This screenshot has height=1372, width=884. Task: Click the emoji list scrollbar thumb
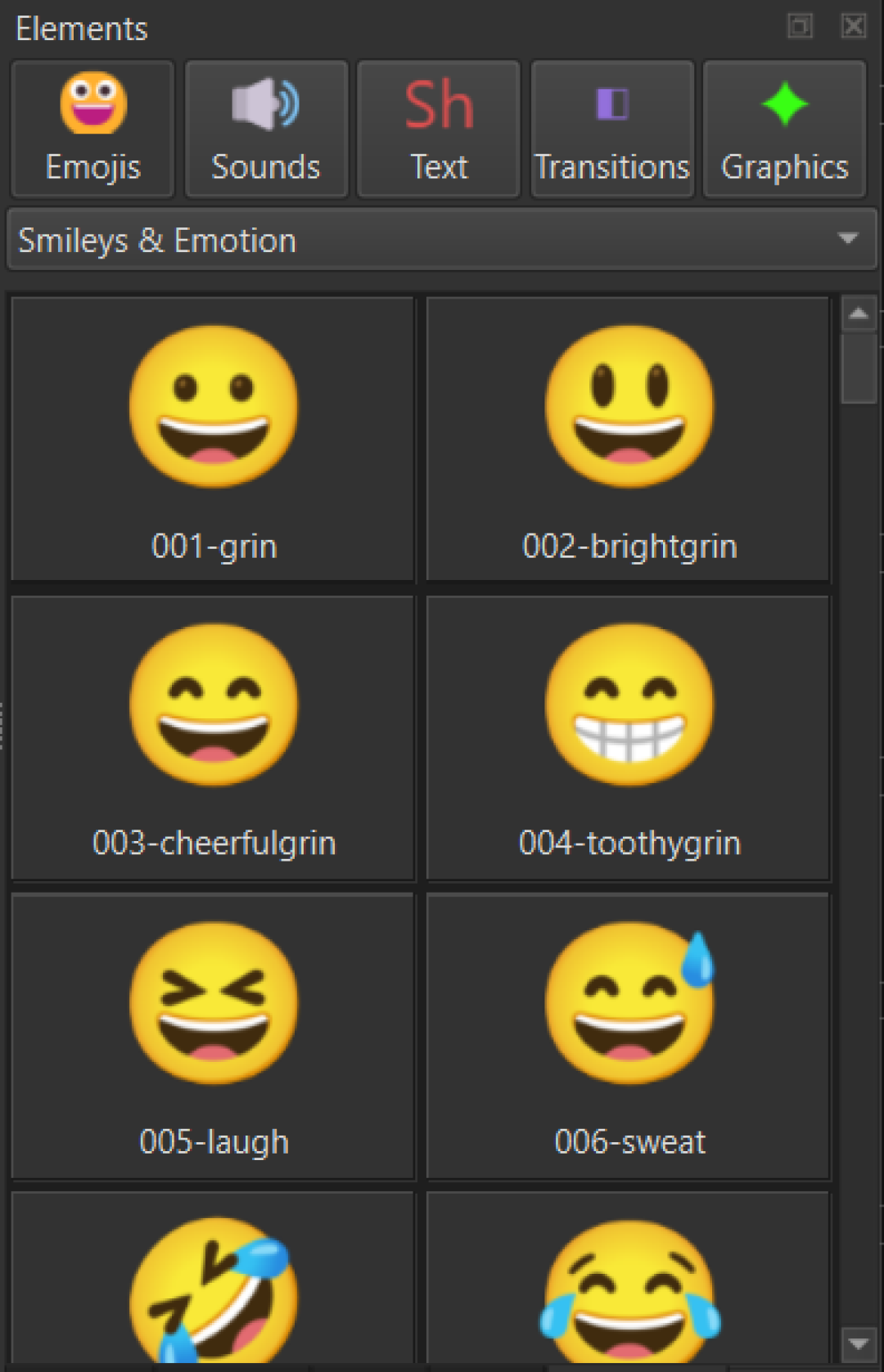(859, 367)
